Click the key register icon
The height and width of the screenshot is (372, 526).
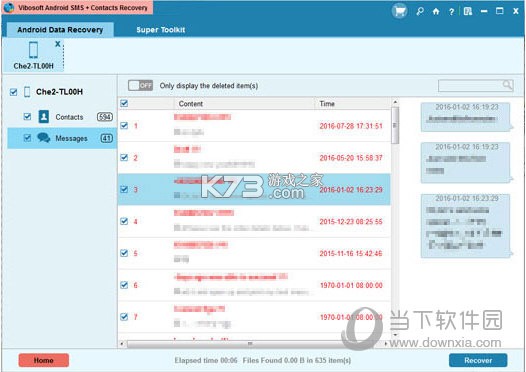point(420,12)
